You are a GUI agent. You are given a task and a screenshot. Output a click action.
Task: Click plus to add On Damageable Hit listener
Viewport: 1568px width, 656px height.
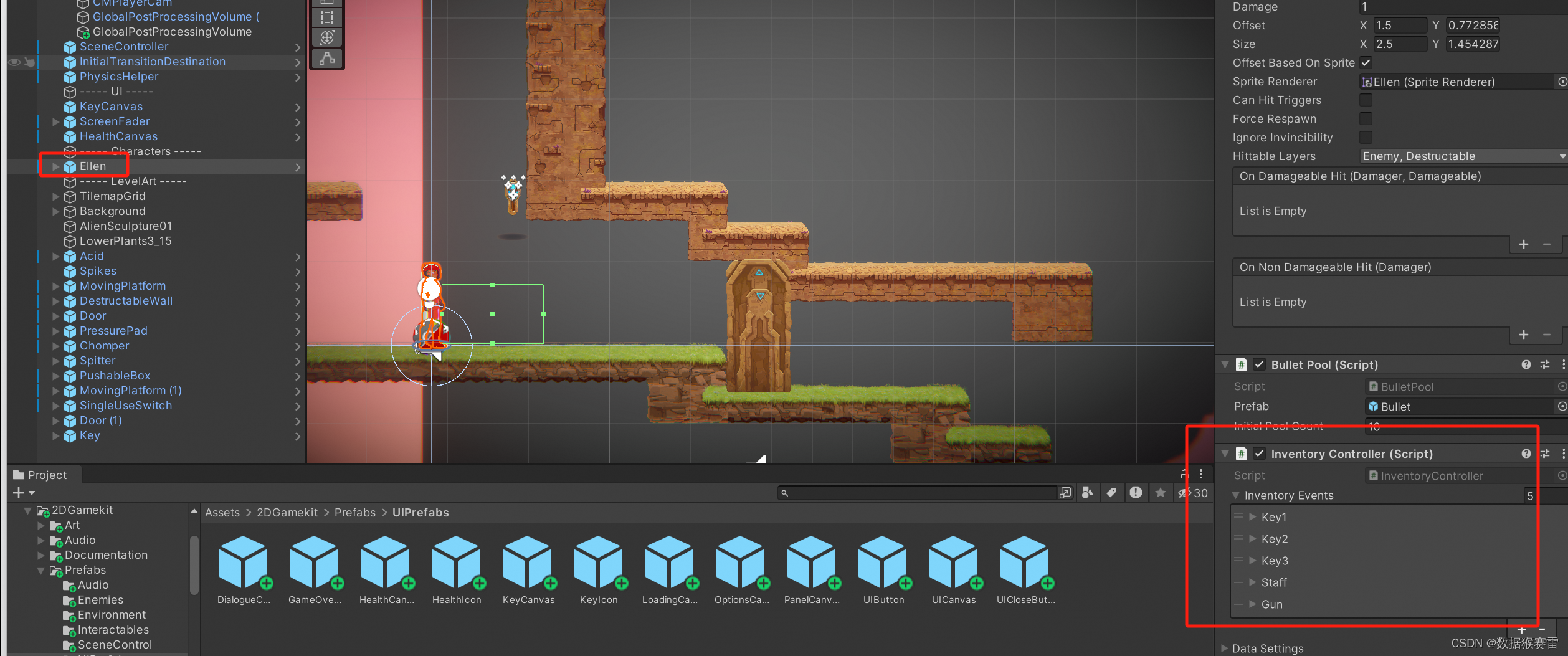(1524, 244)
